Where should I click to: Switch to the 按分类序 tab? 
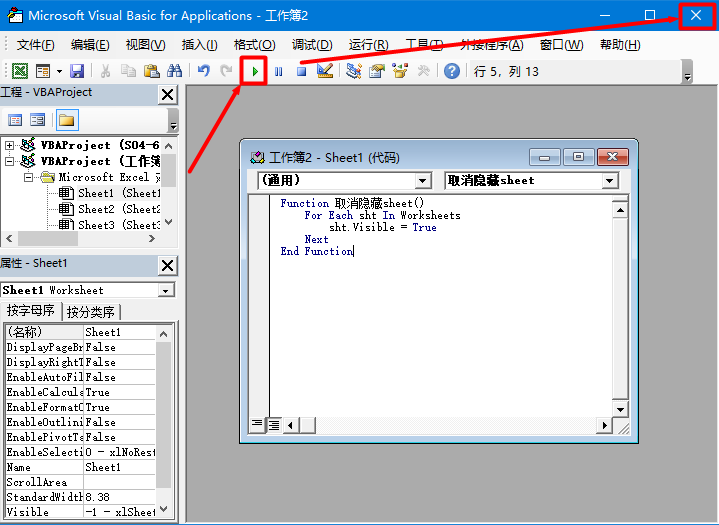pos(91,312)
